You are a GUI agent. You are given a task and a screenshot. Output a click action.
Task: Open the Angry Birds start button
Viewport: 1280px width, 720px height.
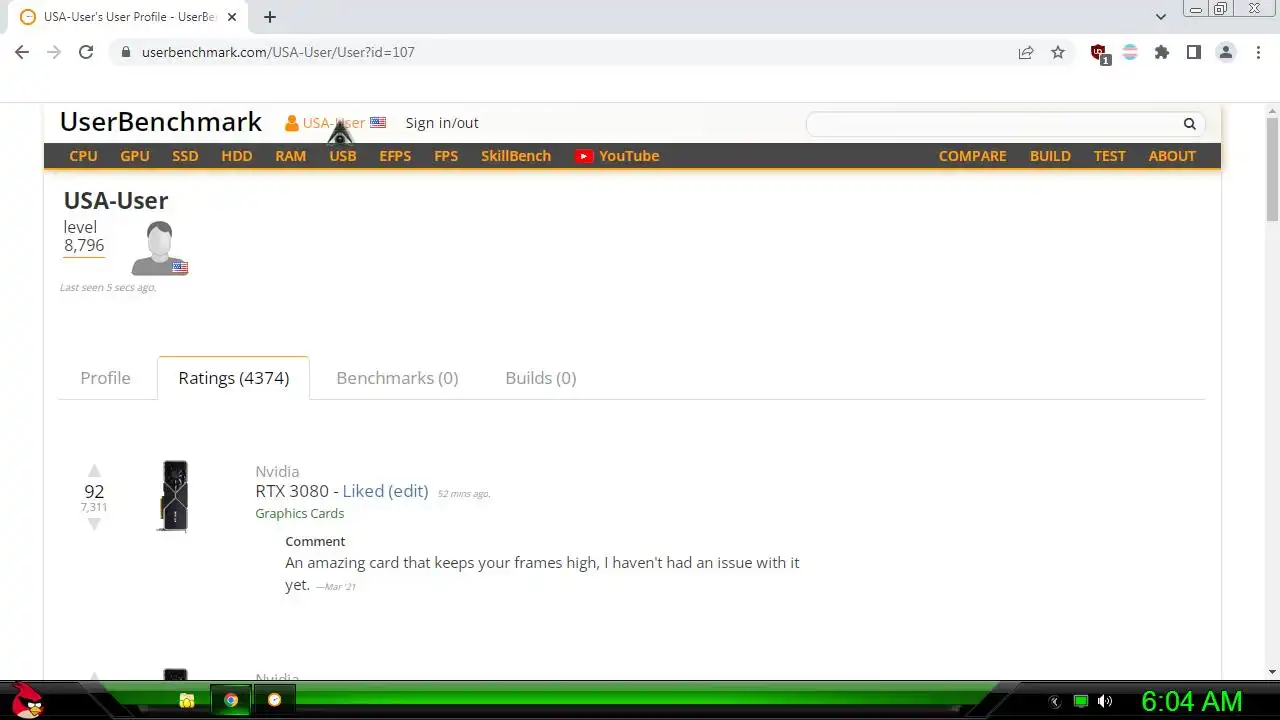coord(28,701)
